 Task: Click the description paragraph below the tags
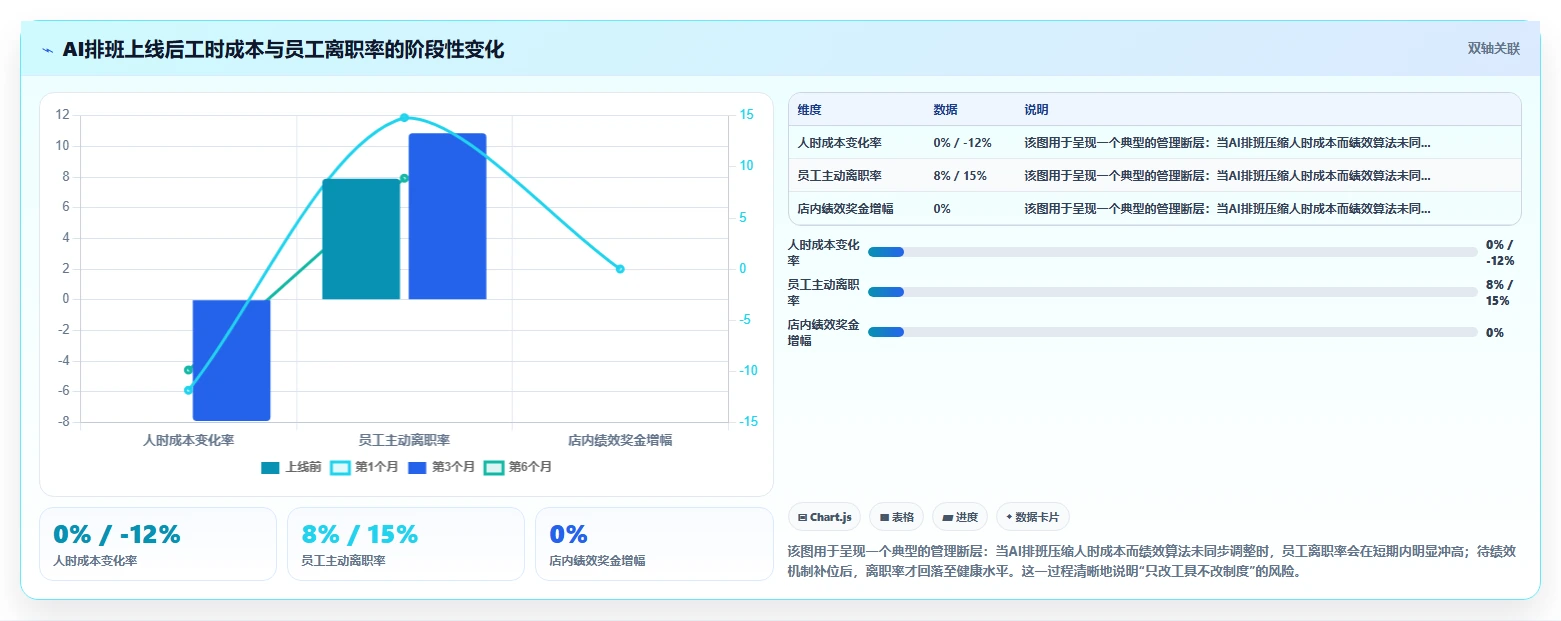click(1153, 562)
